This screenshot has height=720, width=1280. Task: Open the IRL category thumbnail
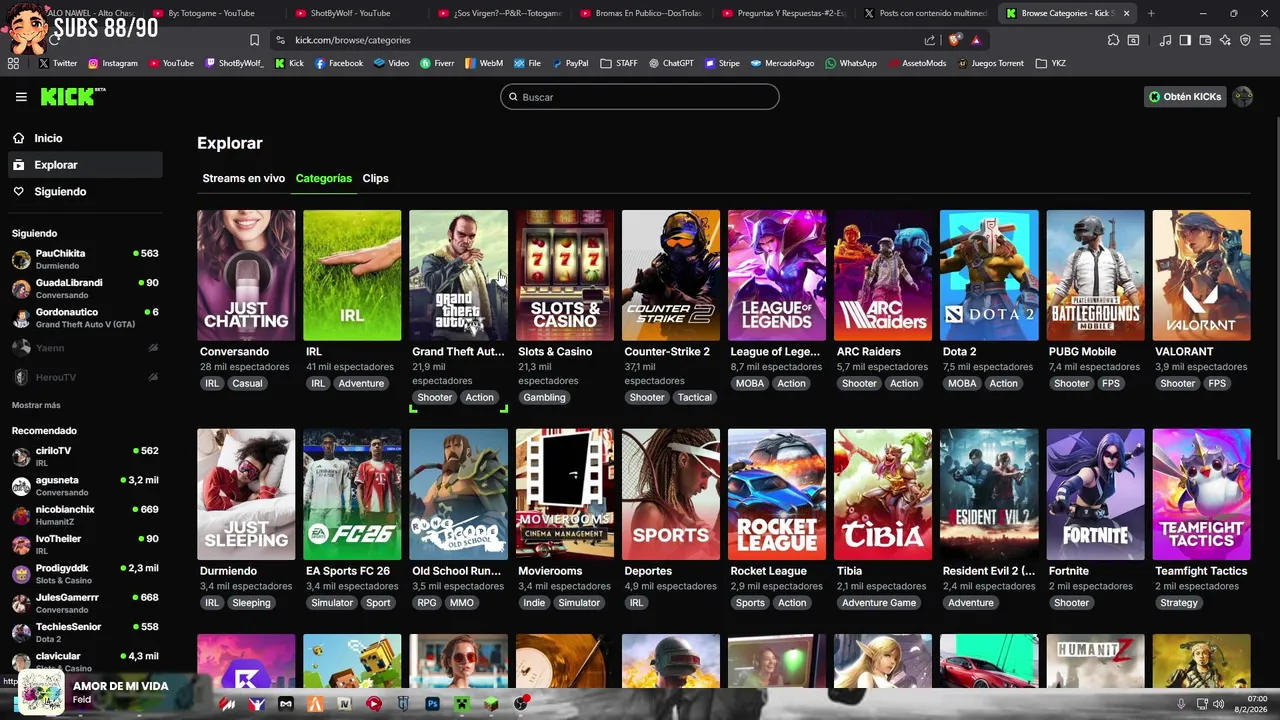click(352, 275)
